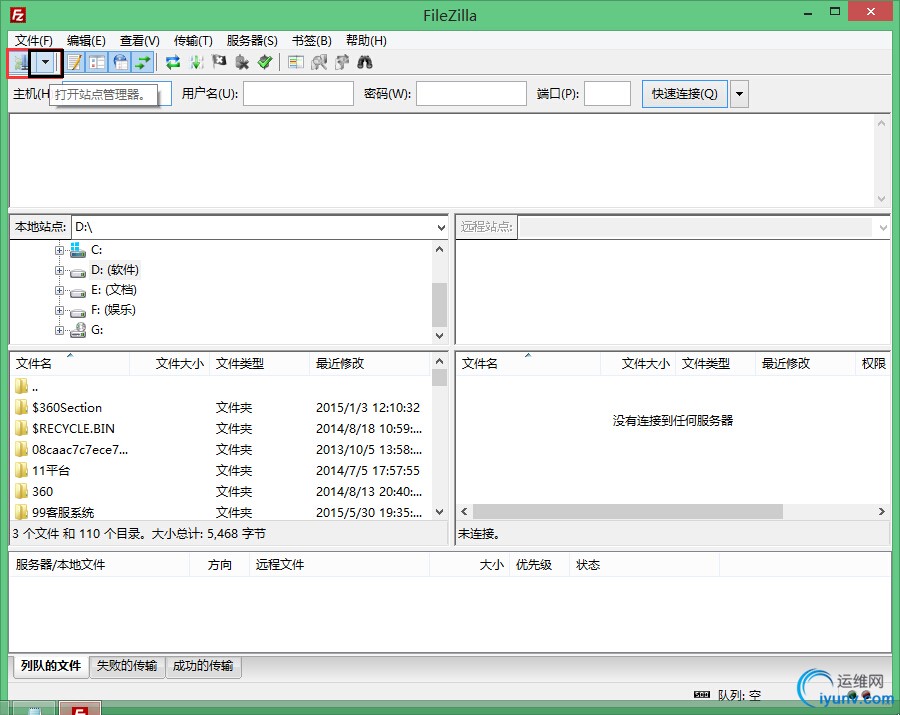
Task: Expand the E: (文档) tree node
Action: pos(59,290)
